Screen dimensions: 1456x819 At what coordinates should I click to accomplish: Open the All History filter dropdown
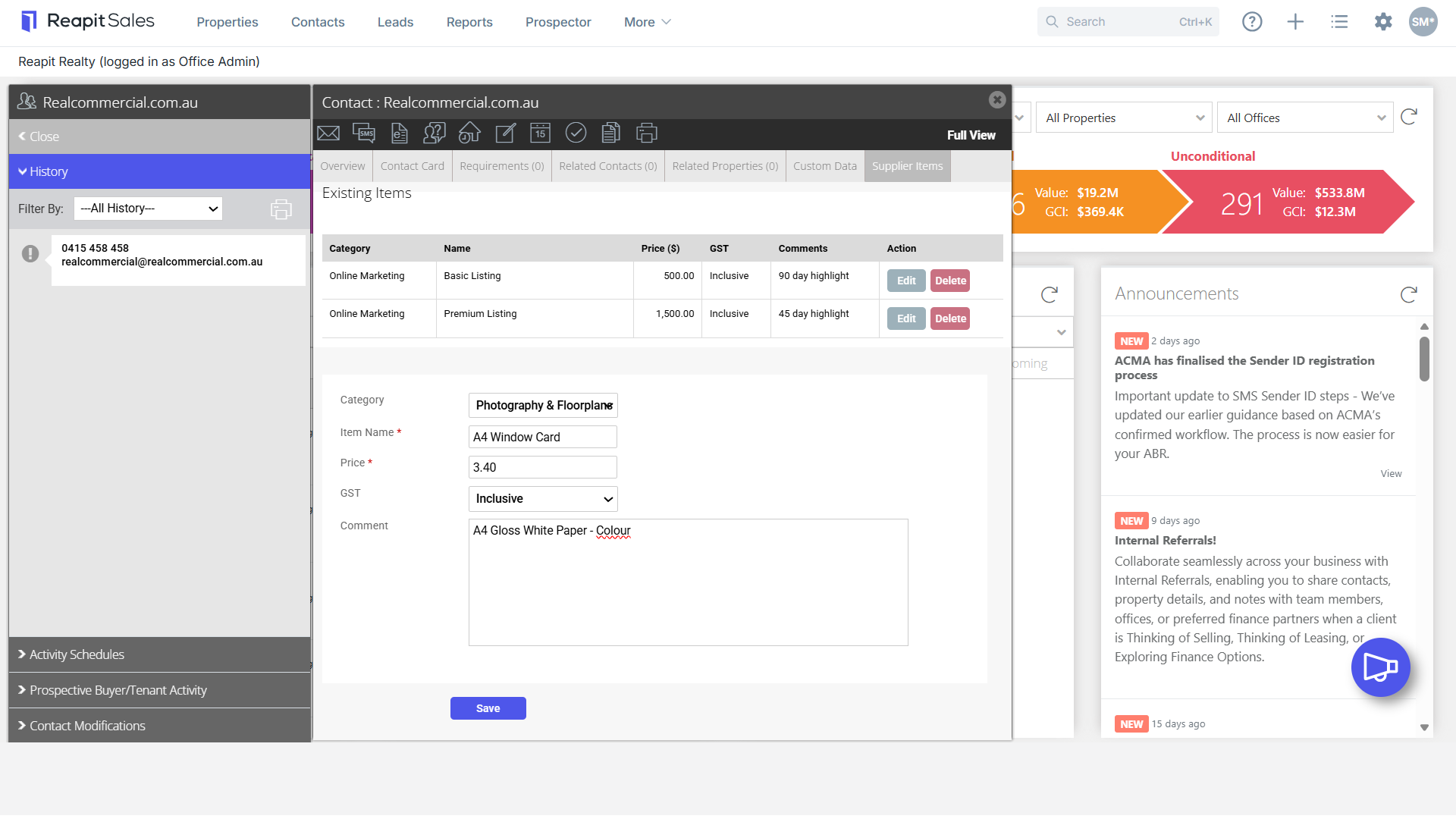click(x=148, y=209)
